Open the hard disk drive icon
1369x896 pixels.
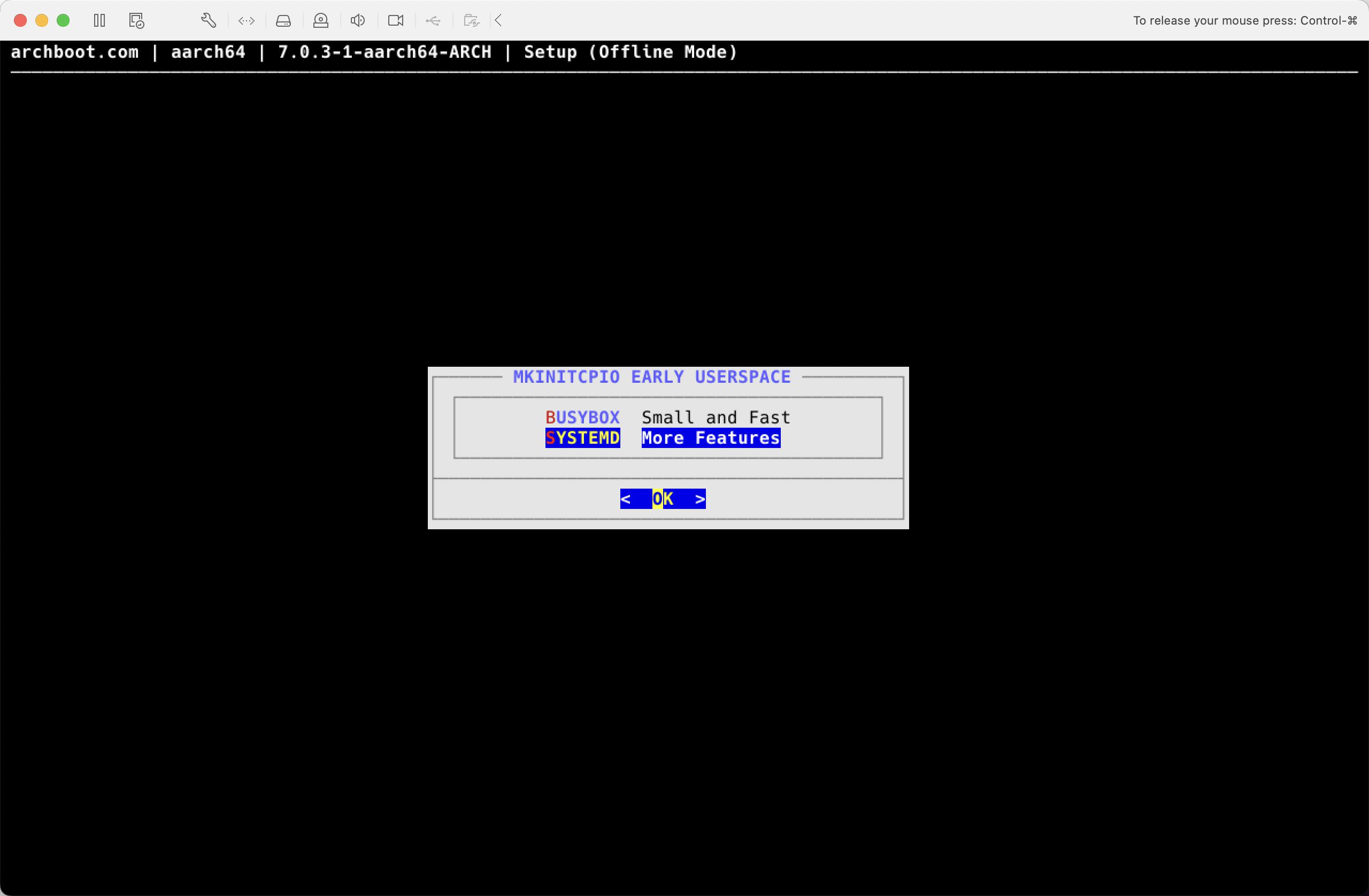(283, 21)
